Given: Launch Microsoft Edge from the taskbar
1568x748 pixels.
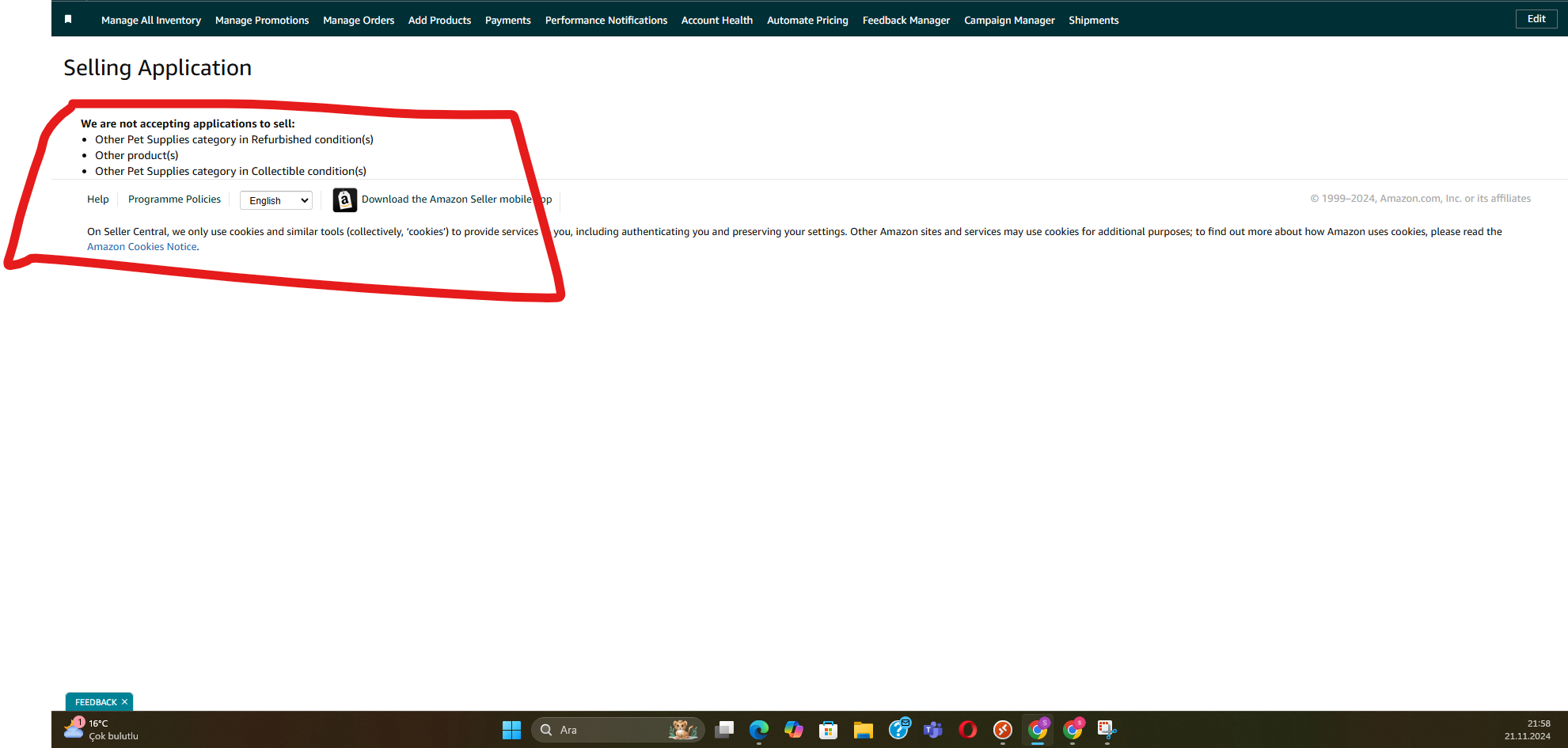Looking at the screenshot, I should pyautogui.click(x=759, y=730).
